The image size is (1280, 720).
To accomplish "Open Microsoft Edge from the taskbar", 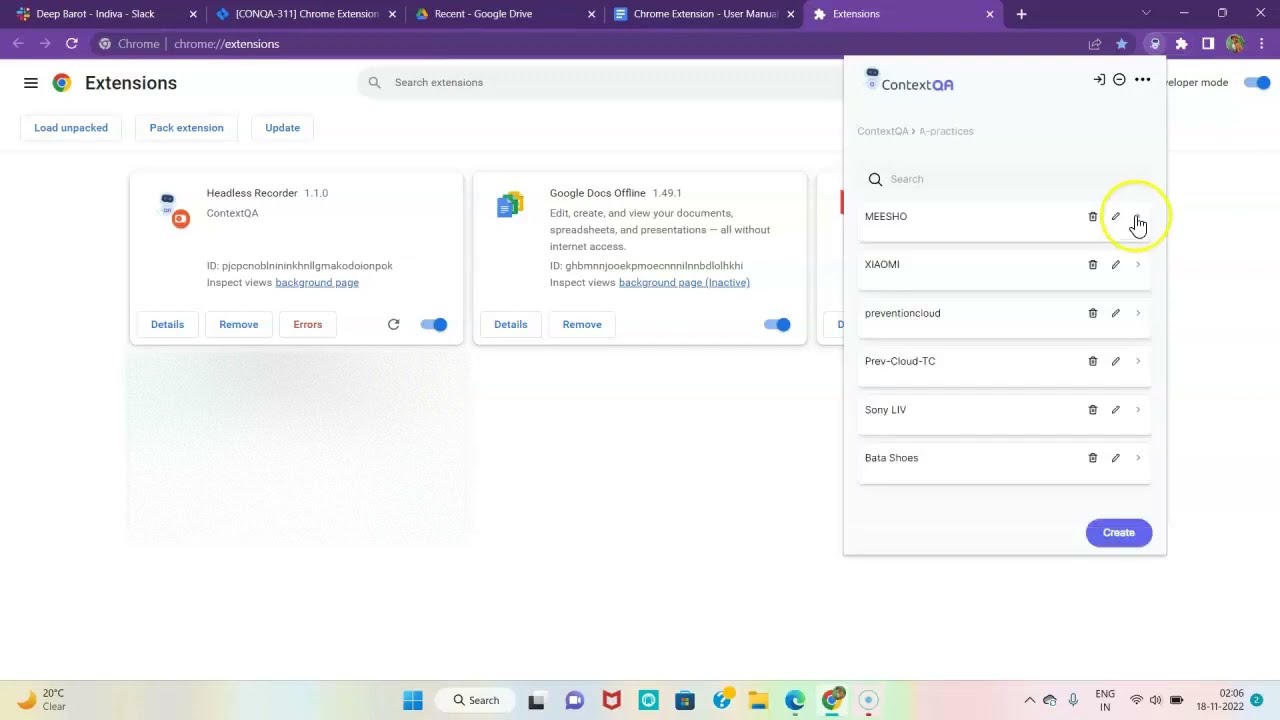I will pos(795,700).
